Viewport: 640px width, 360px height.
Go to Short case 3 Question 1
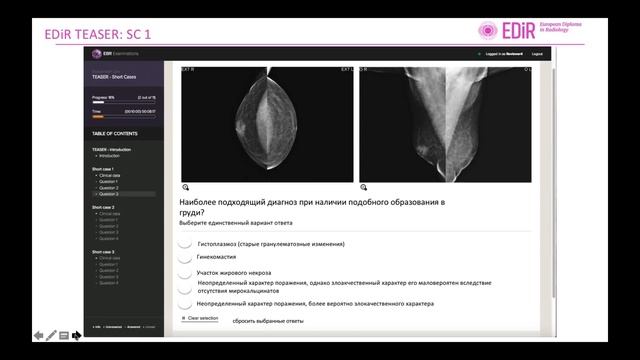point(109,264)
